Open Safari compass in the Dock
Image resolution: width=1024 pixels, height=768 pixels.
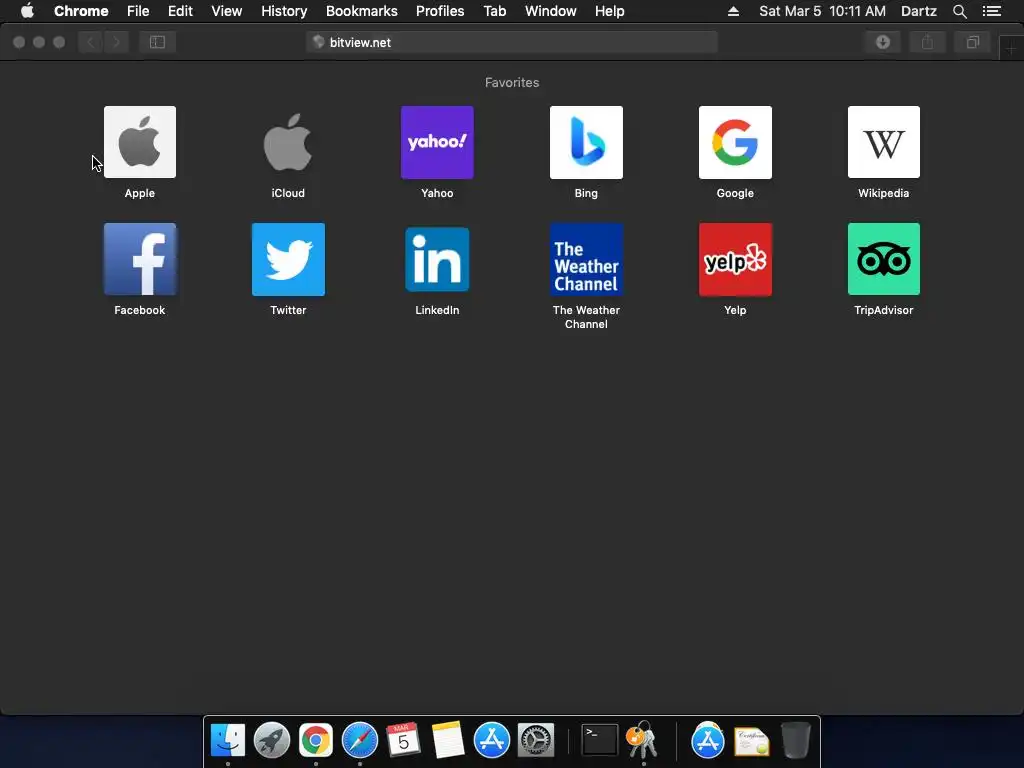(x=360, y=740)
